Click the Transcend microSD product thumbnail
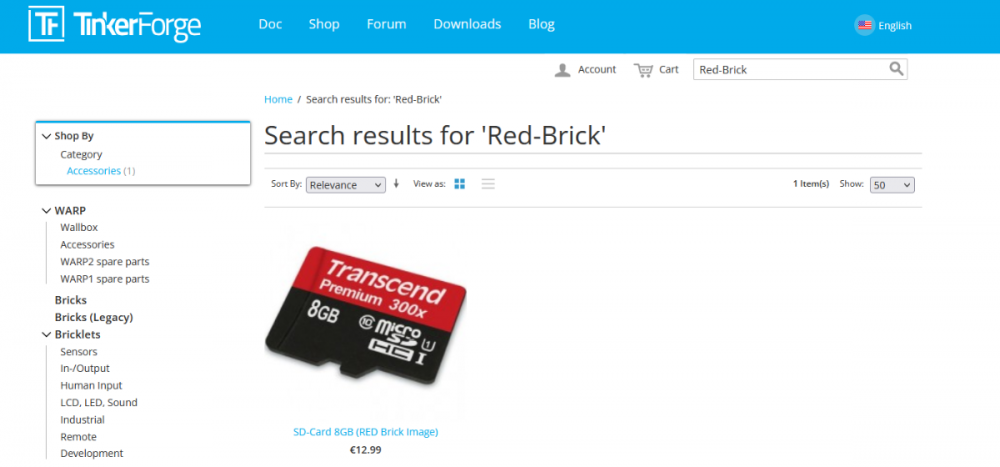Viewport: 1000px width, 467px height. coord(365,316)
